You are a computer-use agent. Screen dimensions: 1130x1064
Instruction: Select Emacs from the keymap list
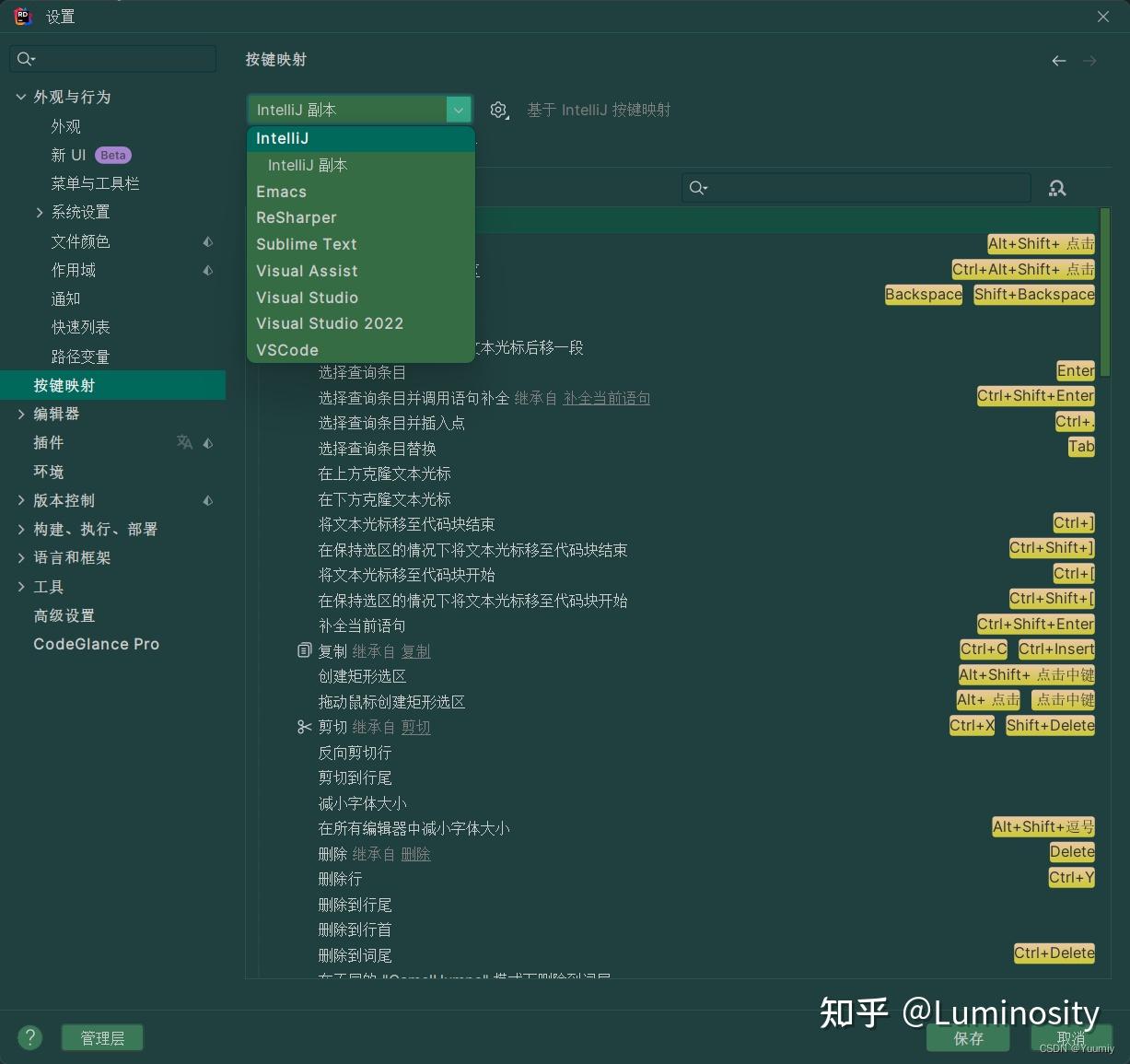point(281,192)
